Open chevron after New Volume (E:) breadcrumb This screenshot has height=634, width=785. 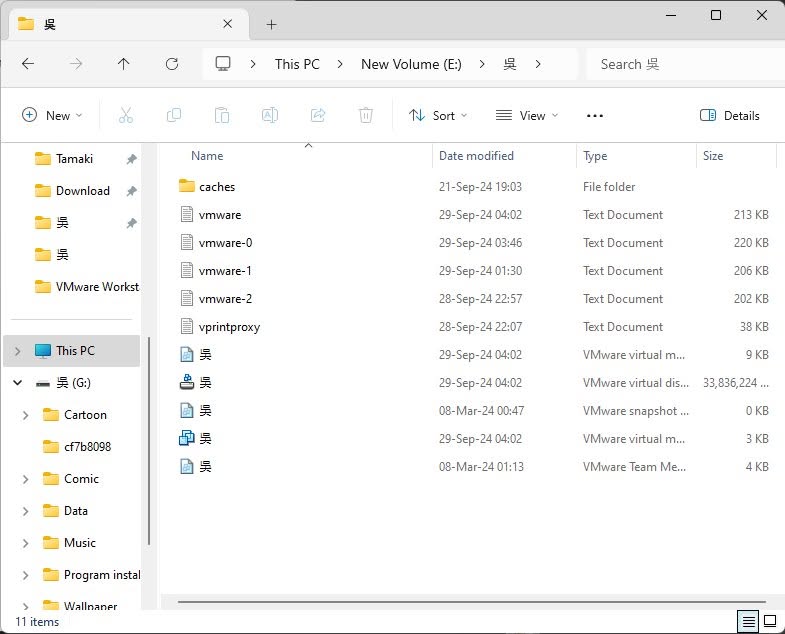tap(482, 64)
